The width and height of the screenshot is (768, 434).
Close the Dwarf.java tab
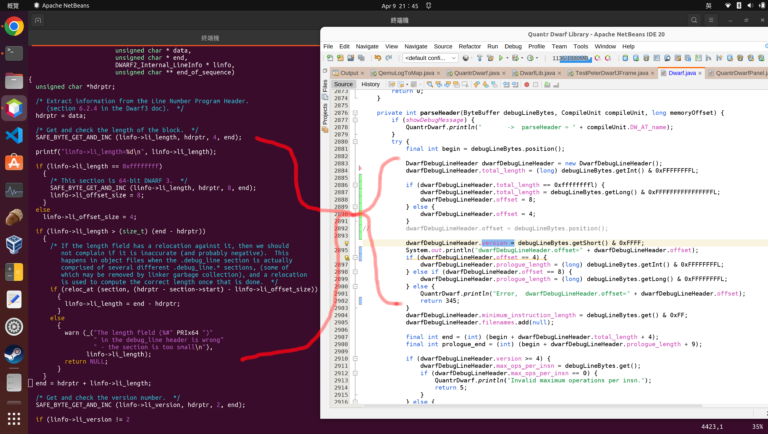pos(700,73)
